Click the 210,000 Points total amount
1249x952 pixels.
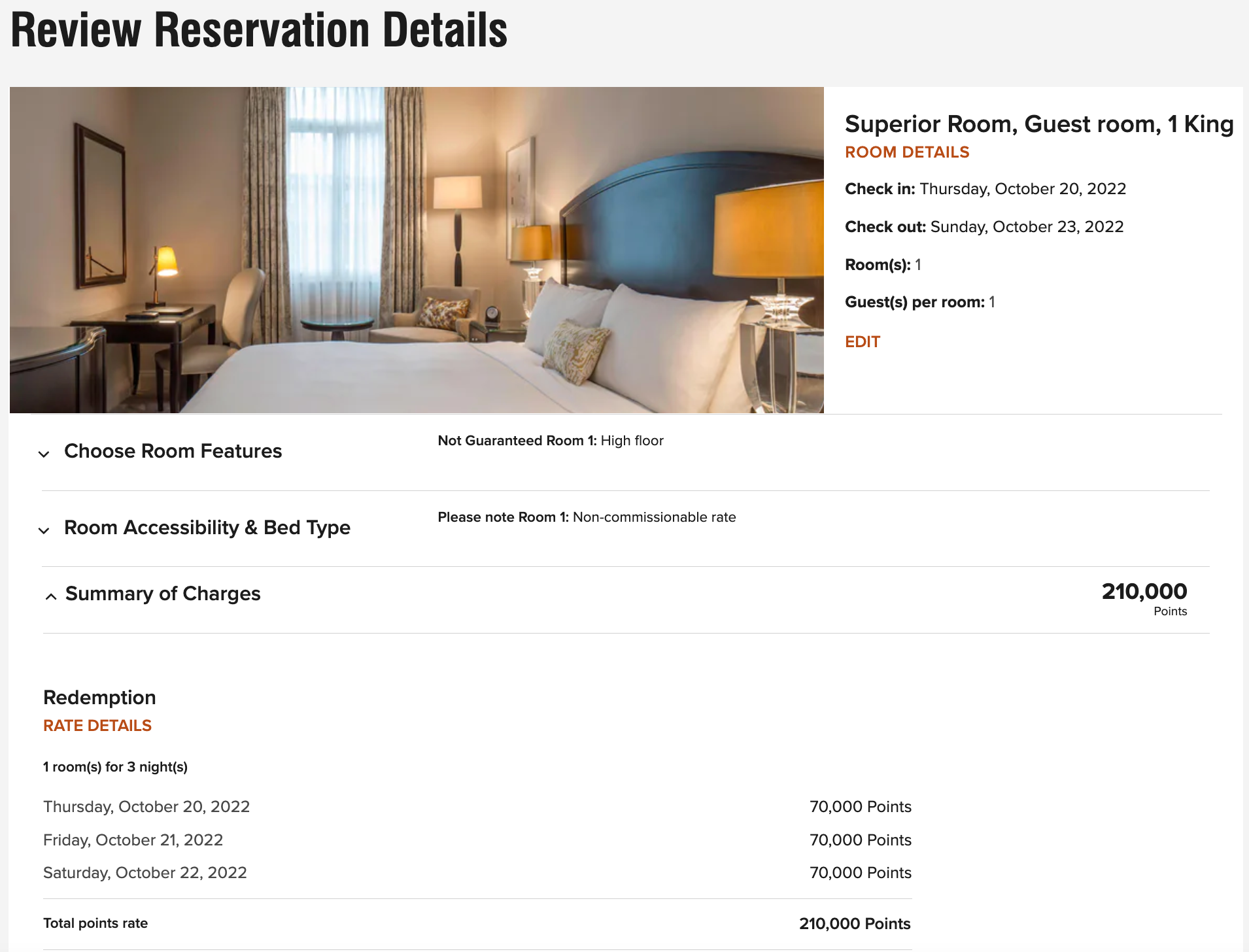click(1144, 592)
